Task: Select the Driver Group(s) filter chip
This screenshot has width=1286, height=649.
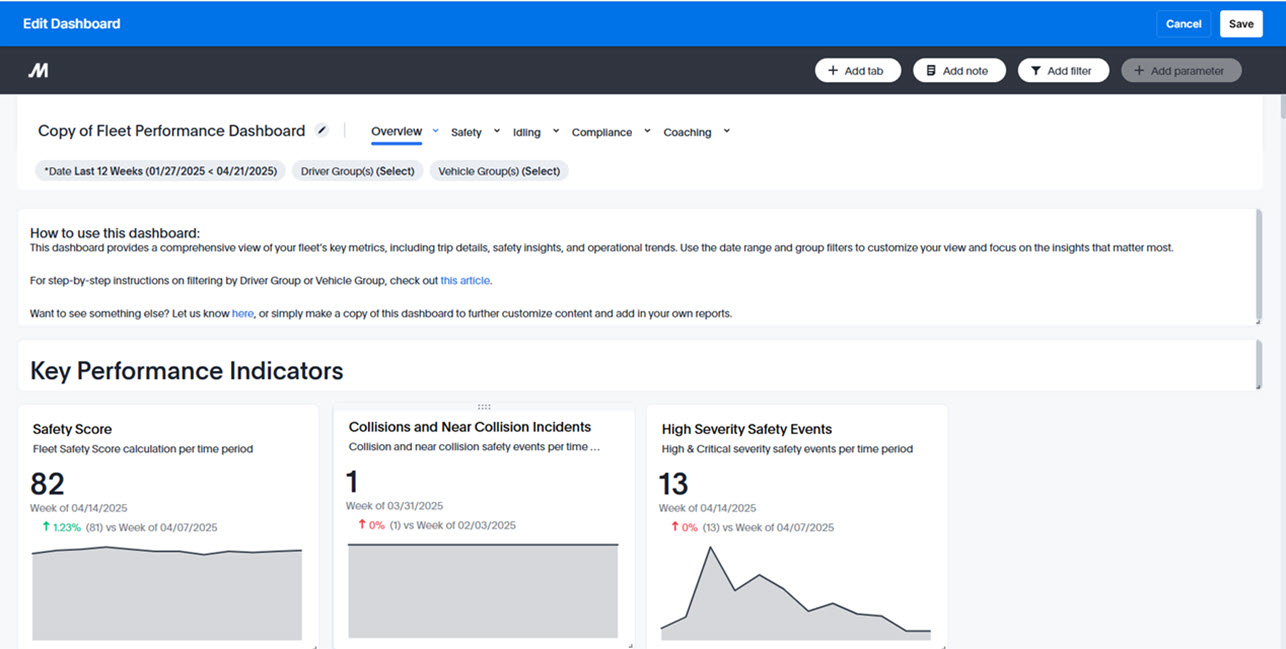Action: (357, 171)
